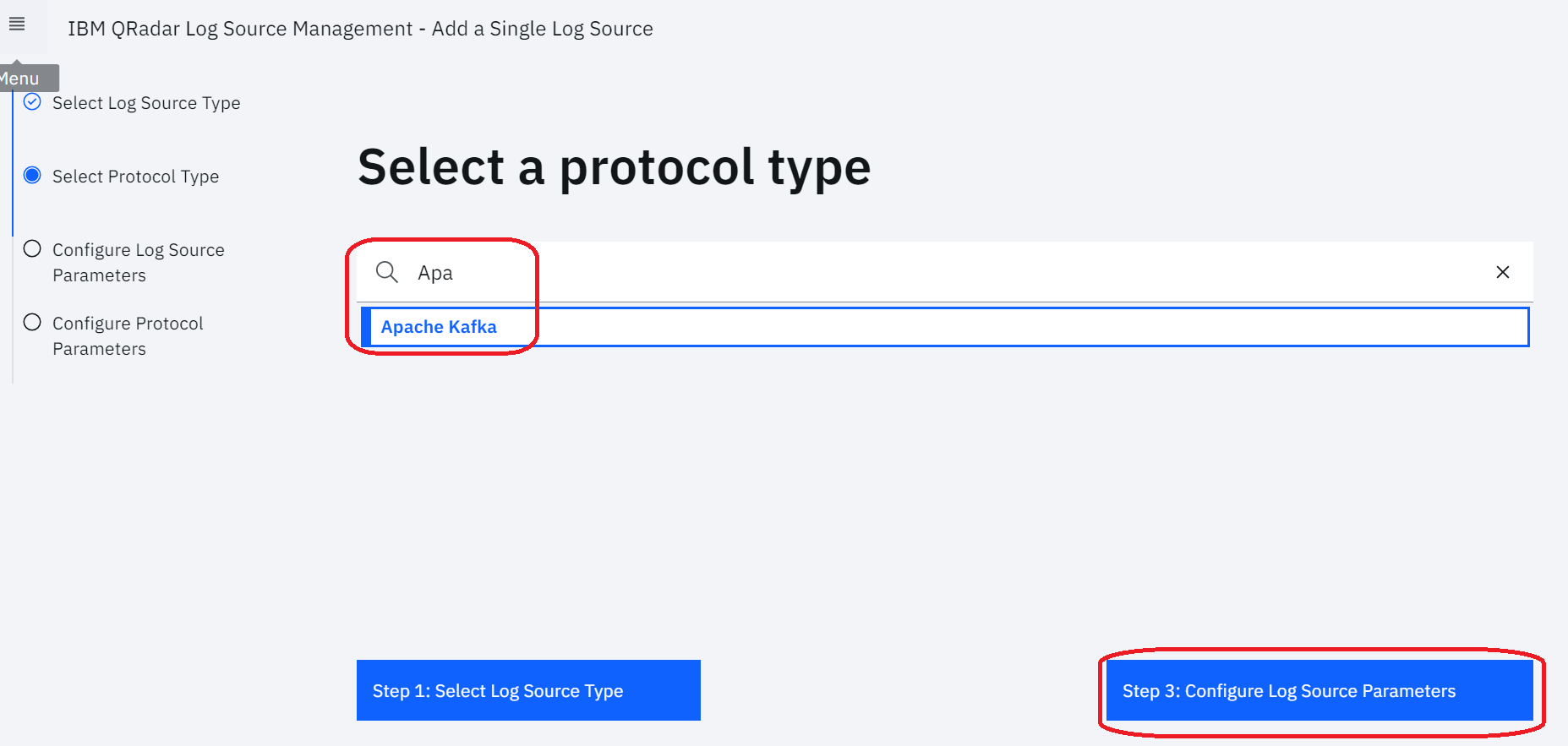This screenshot has height=746, width=1568.
Task: Click the IBM QRadar Log Source Management title
Action: tap(360, 29)
